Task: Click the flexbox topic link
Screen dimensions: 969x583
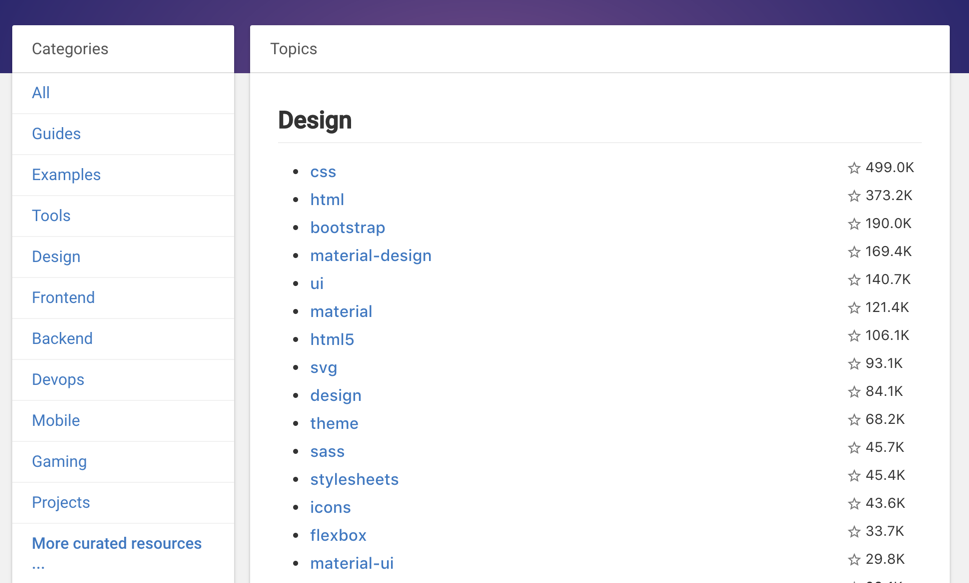Action: click(338, 535)
